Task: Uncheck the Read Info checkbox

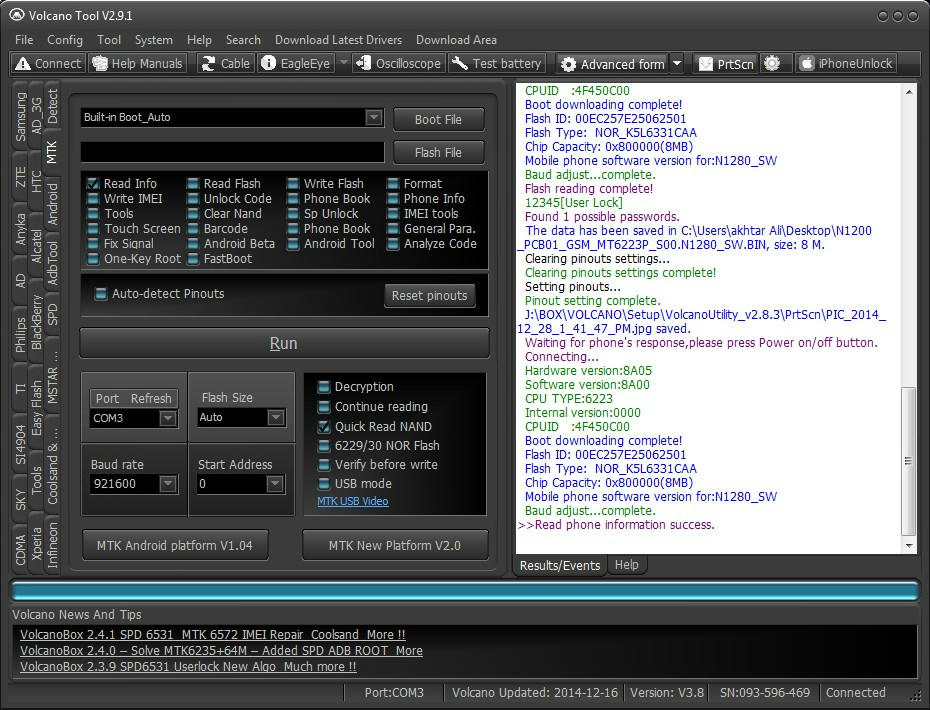Action: click(x=93, y=183)
